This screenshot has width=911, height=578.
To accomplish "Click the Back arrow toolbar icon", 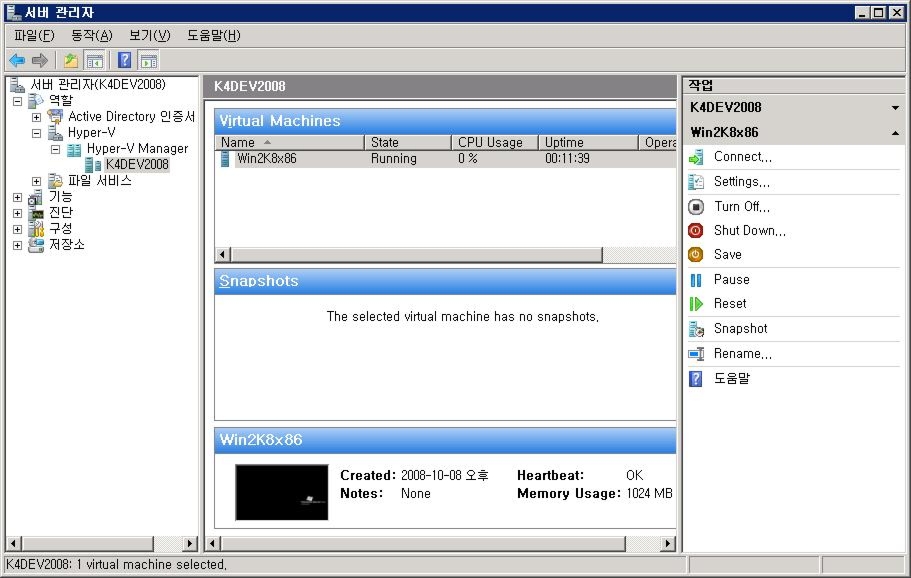I will coord(17,60).
